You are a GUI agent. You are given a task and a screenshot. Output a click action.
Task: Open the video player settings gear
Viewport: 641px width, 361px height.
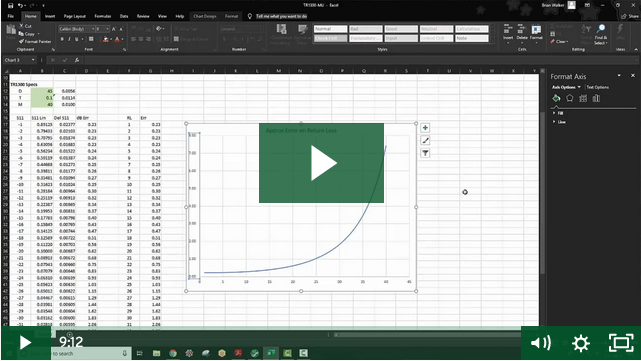coord(580,343)
